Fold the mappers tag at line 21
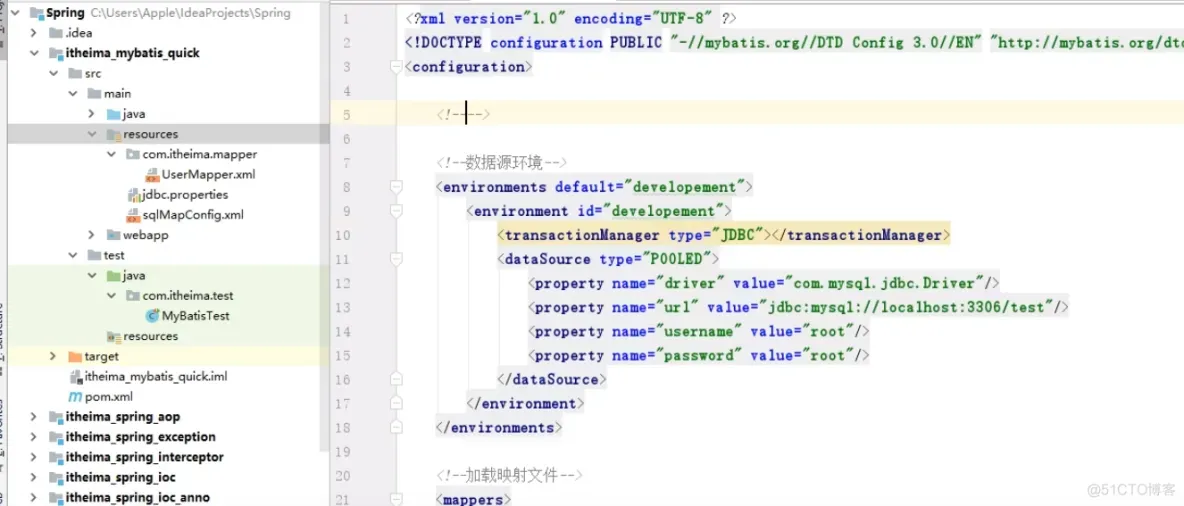 point(394,499)
